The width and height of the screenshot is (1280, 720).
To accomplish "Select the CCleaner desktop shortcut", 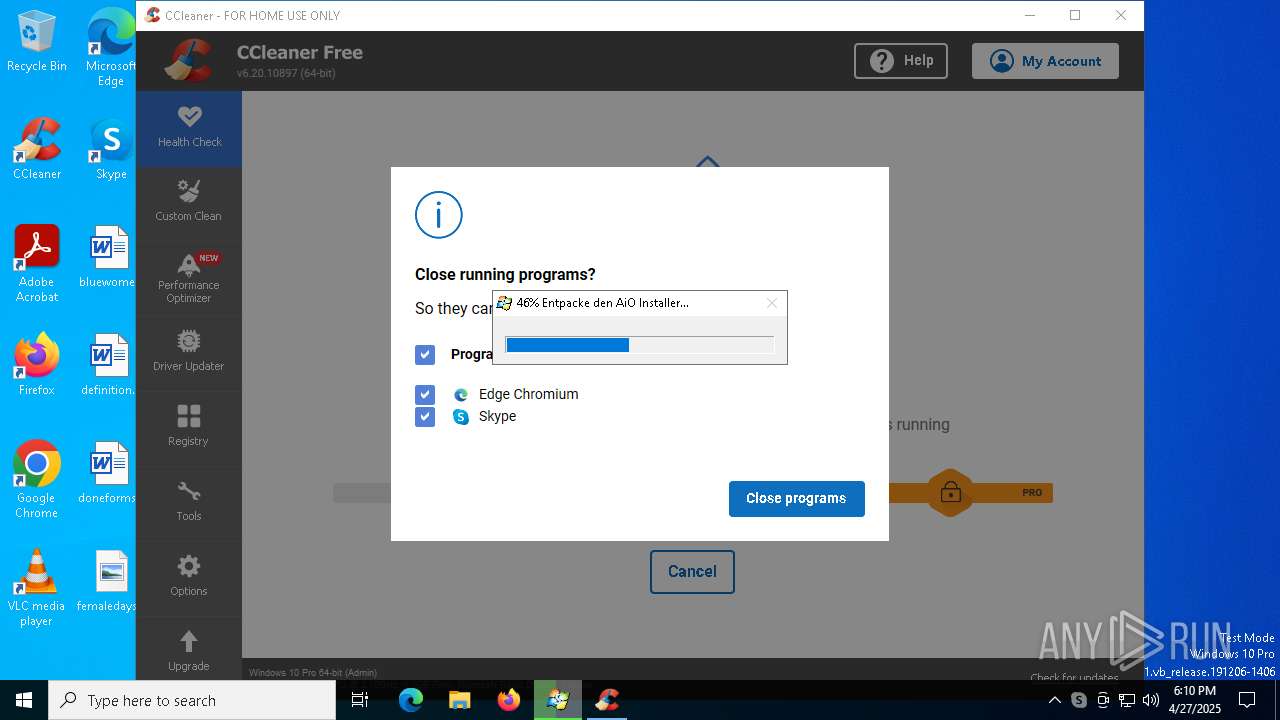I will (37, 149).
